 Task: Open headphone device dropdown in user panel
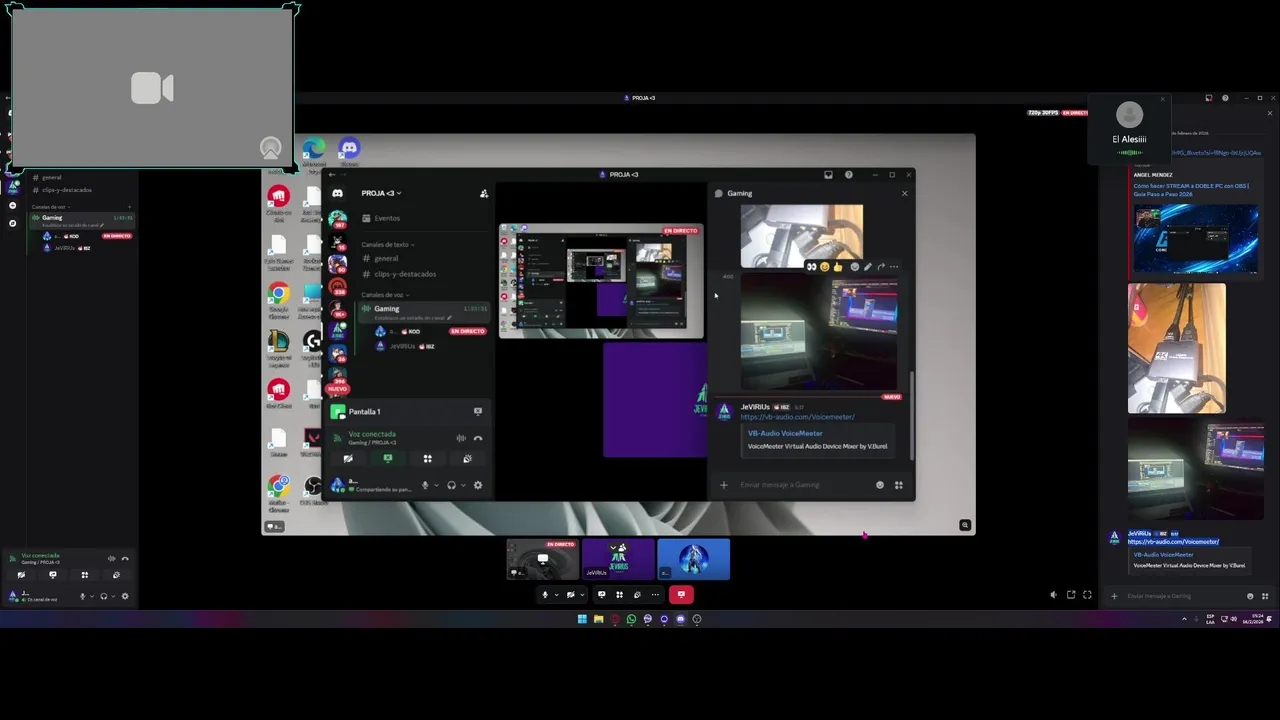point(113,597)
